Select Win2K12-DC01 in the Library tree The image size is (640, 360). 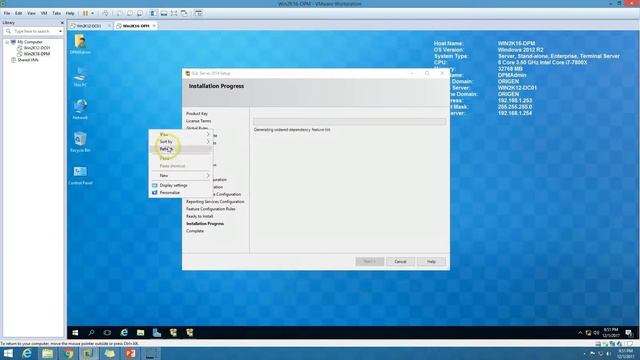click(x=36, y=48)
